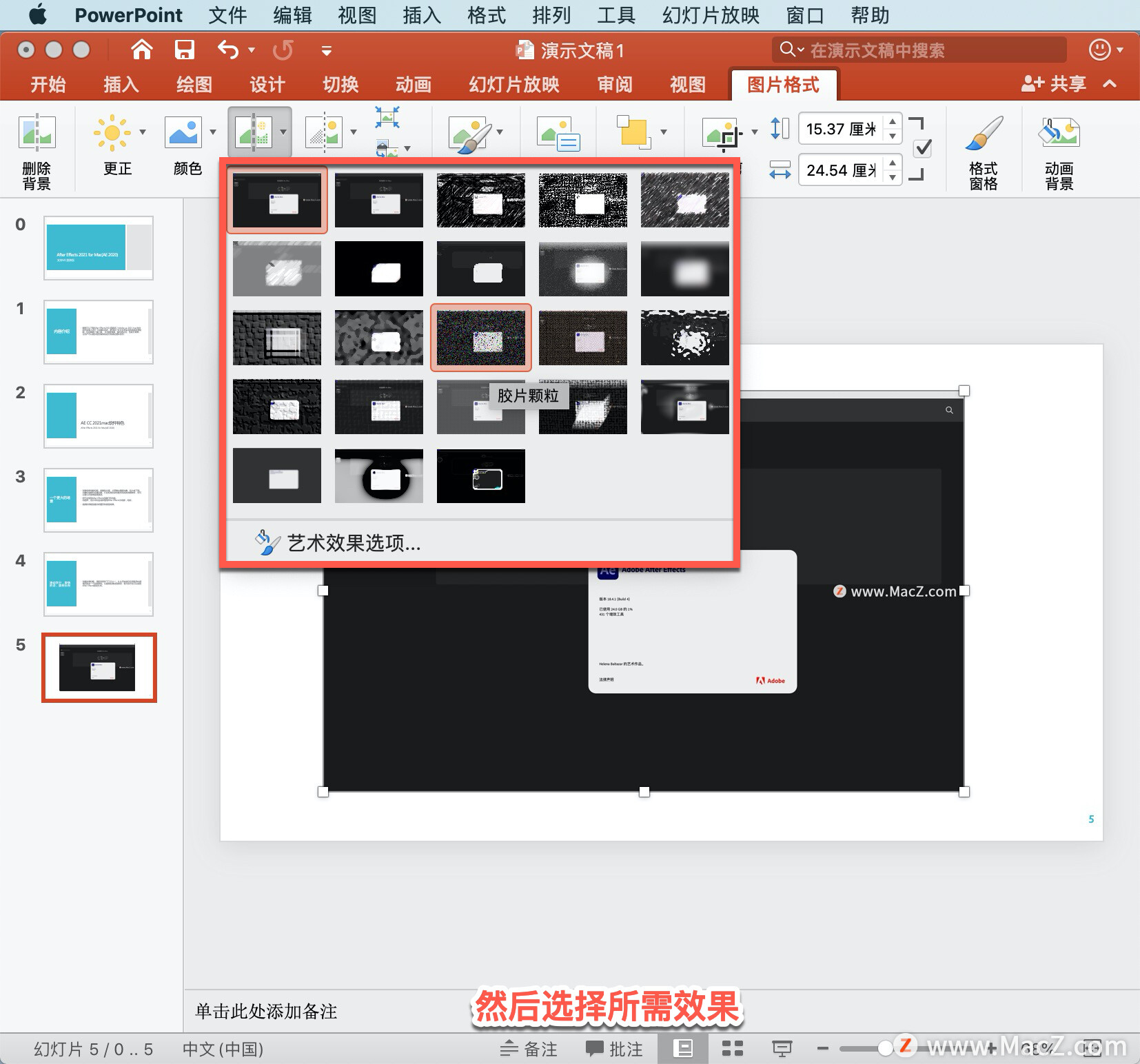Open the Customize Quick Access Toolbar dropdown
Image resolution: width=1140 pixels, height=1064 pixels.
(327, 50)
